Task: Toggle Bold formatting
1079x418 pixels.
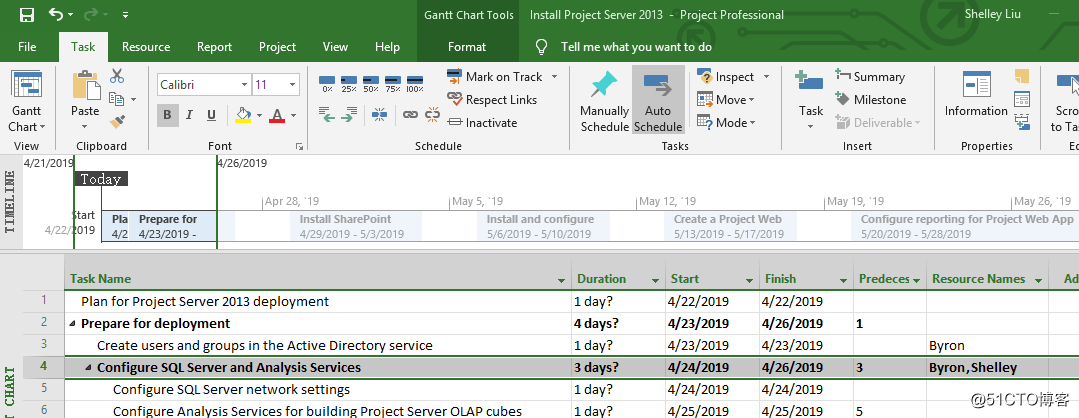Action: click(167, 115)
